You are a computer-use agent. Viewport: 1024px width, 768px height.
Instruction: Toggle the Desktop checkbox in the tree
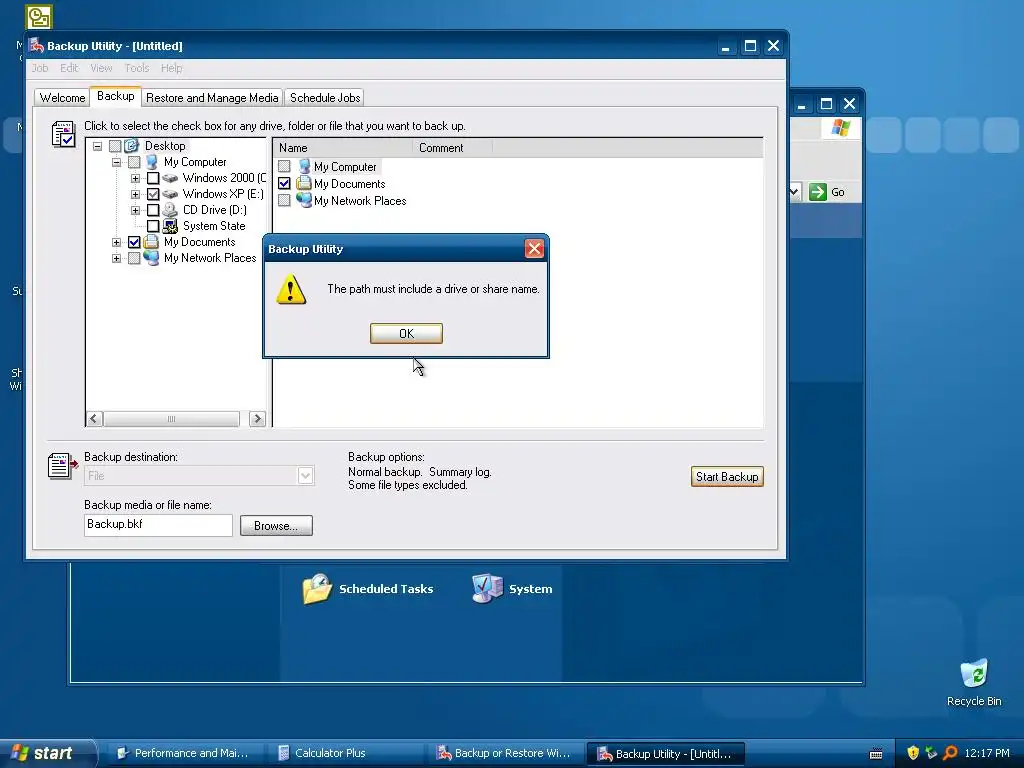(x=115, y=146)
